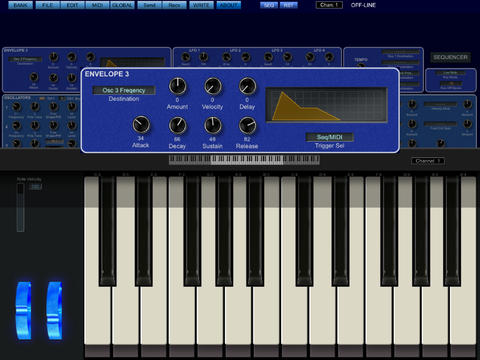Open the SEQUENCER panel button
Screen dimensions: 480x360
[x=450, y=57]
